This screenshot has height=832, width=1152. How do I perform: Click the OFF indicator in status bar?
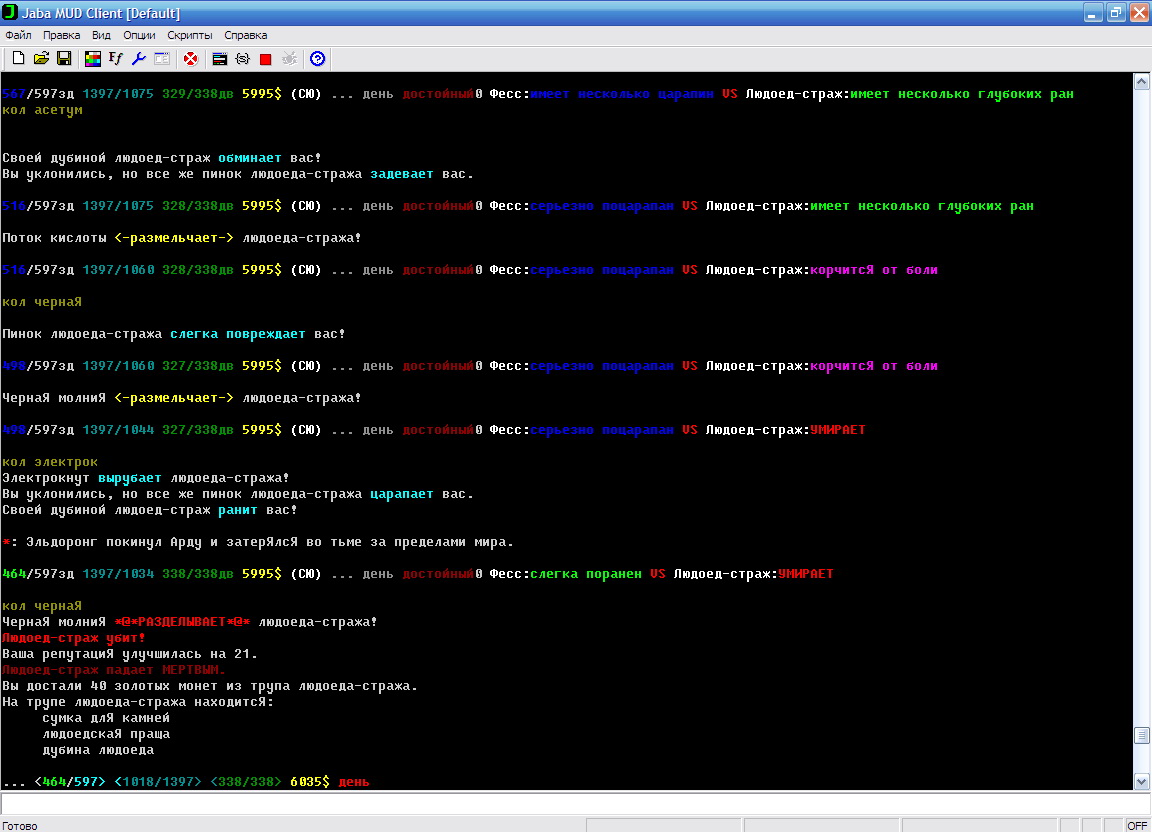coord(1137,826)
